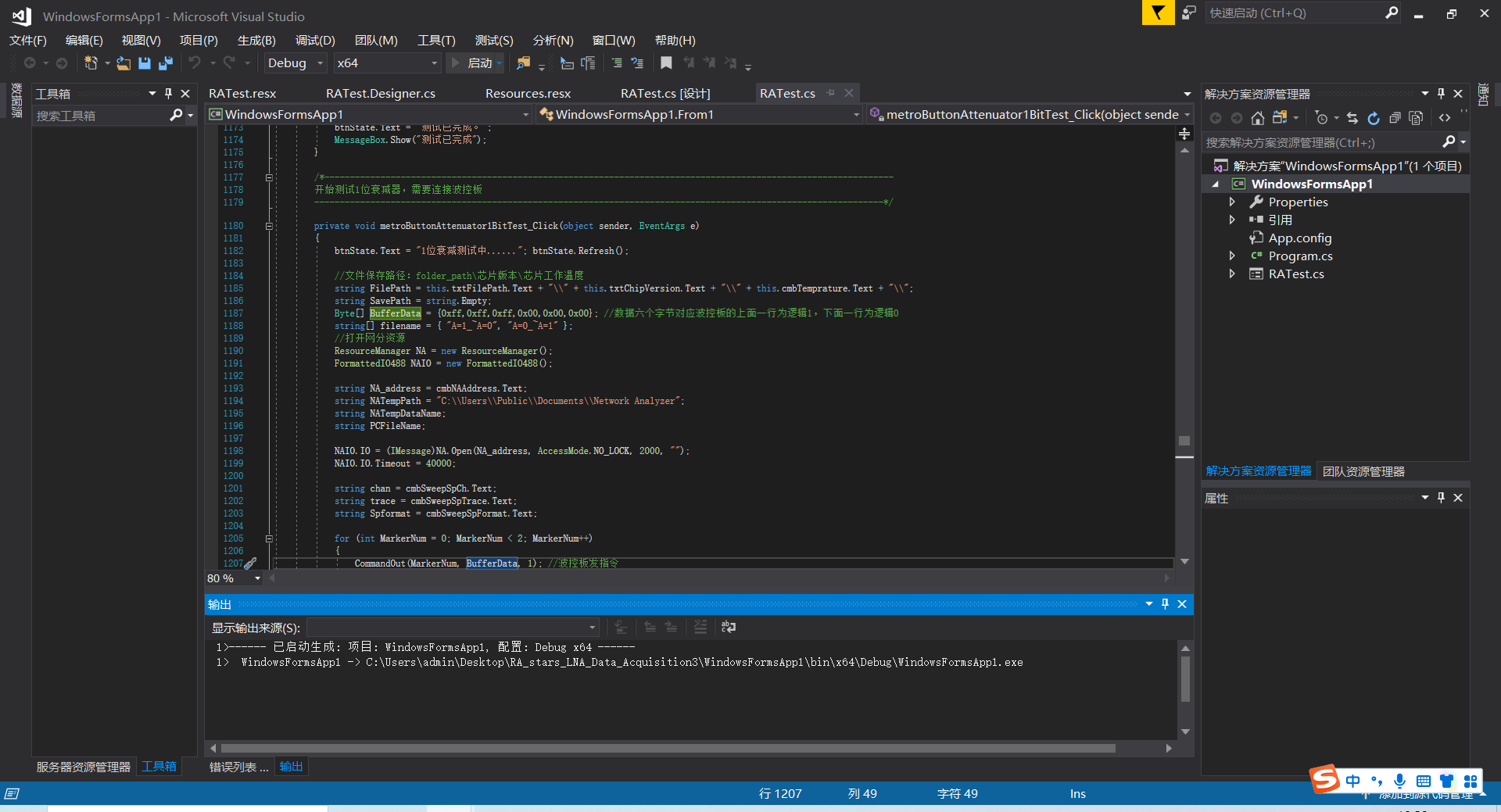Click the Clear All icon in Output toolbar

[x=700, y=627]
